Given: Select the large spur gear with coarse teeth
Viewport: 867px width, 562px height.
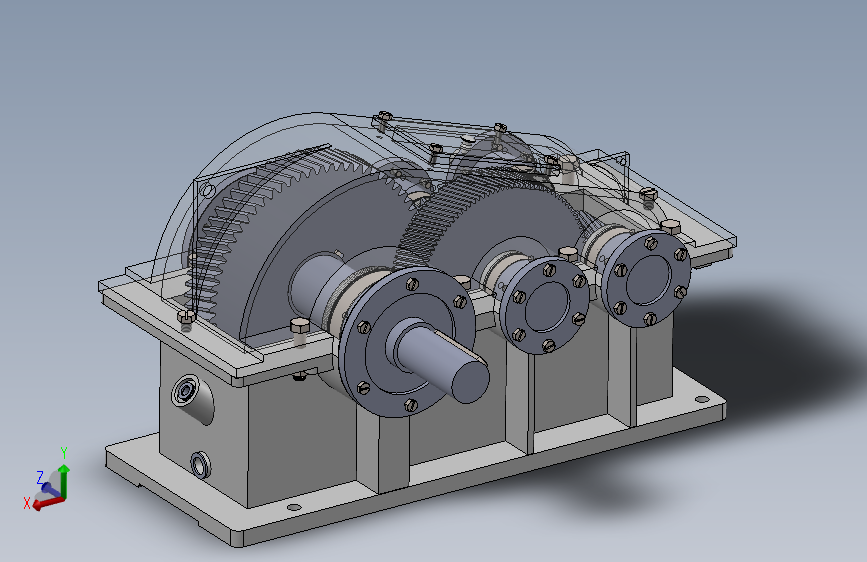Looking at the screenshot, I should pos(265,243).
